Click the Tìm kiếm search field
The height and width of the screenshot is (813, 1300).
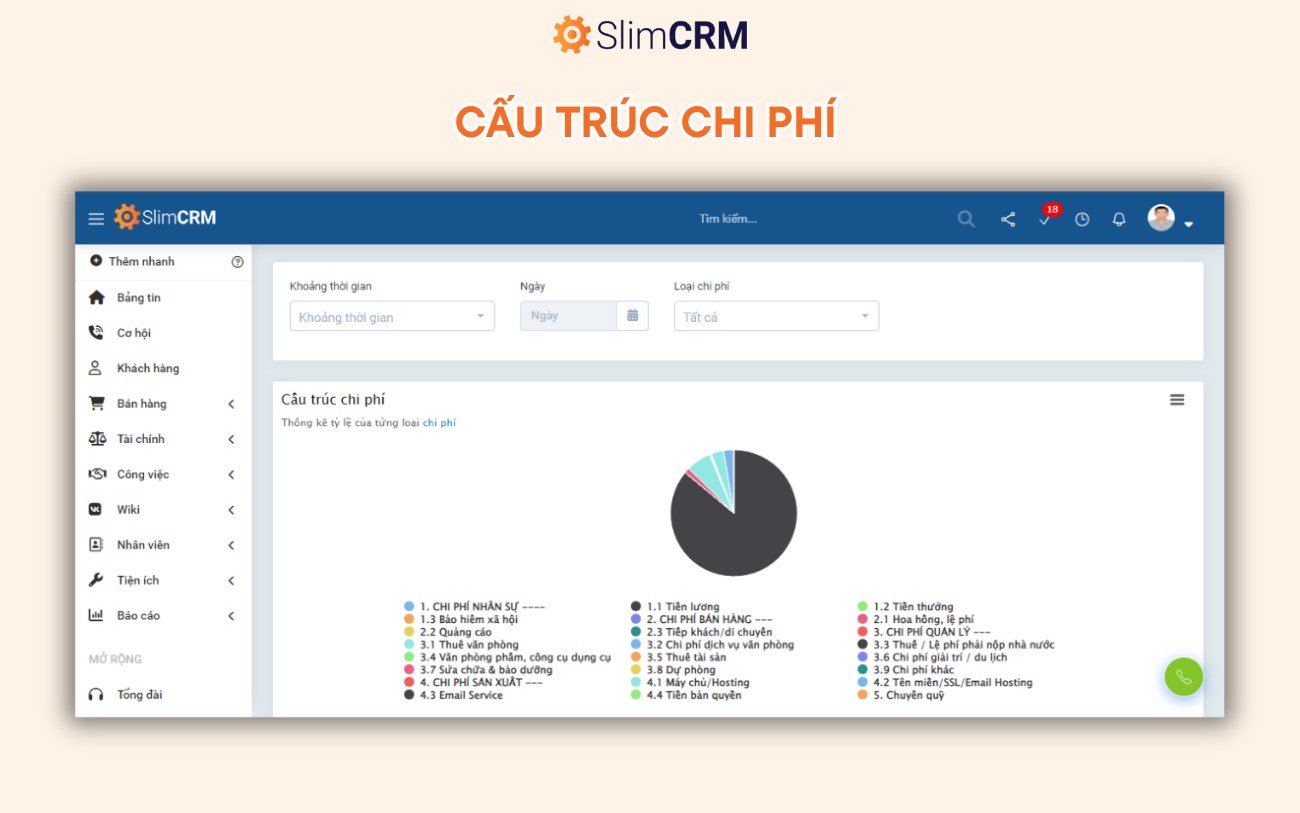tap(728, 219)
